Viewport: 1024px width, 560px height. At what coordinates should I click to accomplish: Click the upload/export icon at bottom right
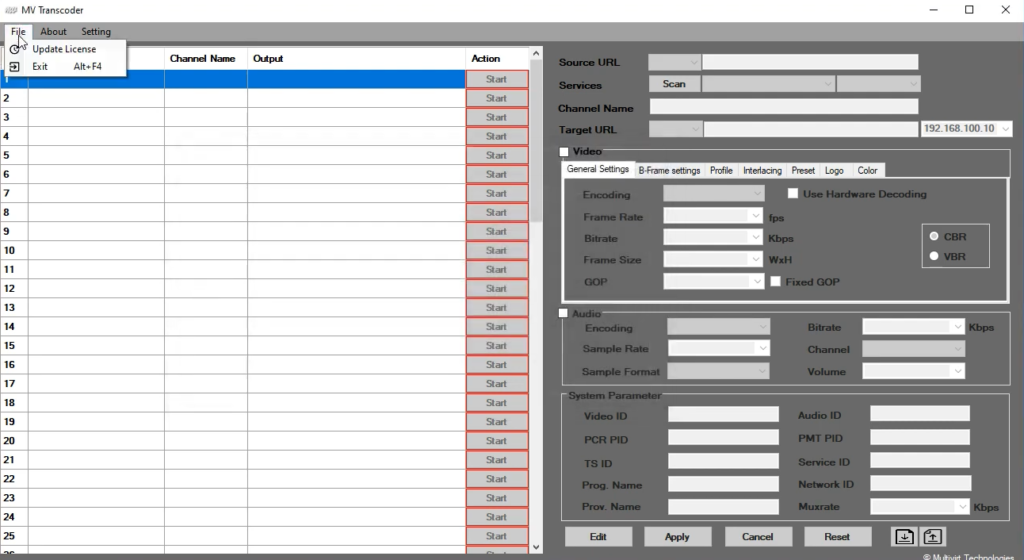(x=932, y=536)
